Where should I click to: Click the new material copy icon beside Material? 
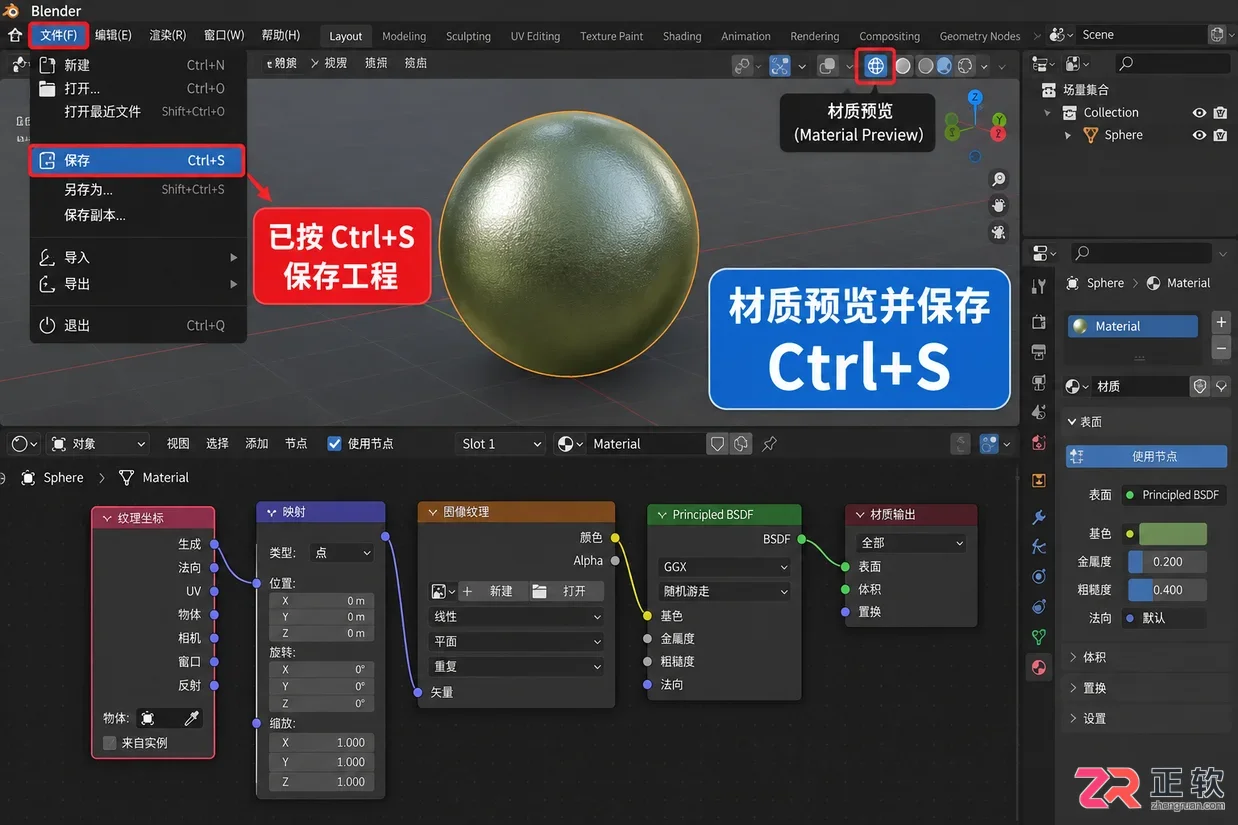tap(741, 444)
